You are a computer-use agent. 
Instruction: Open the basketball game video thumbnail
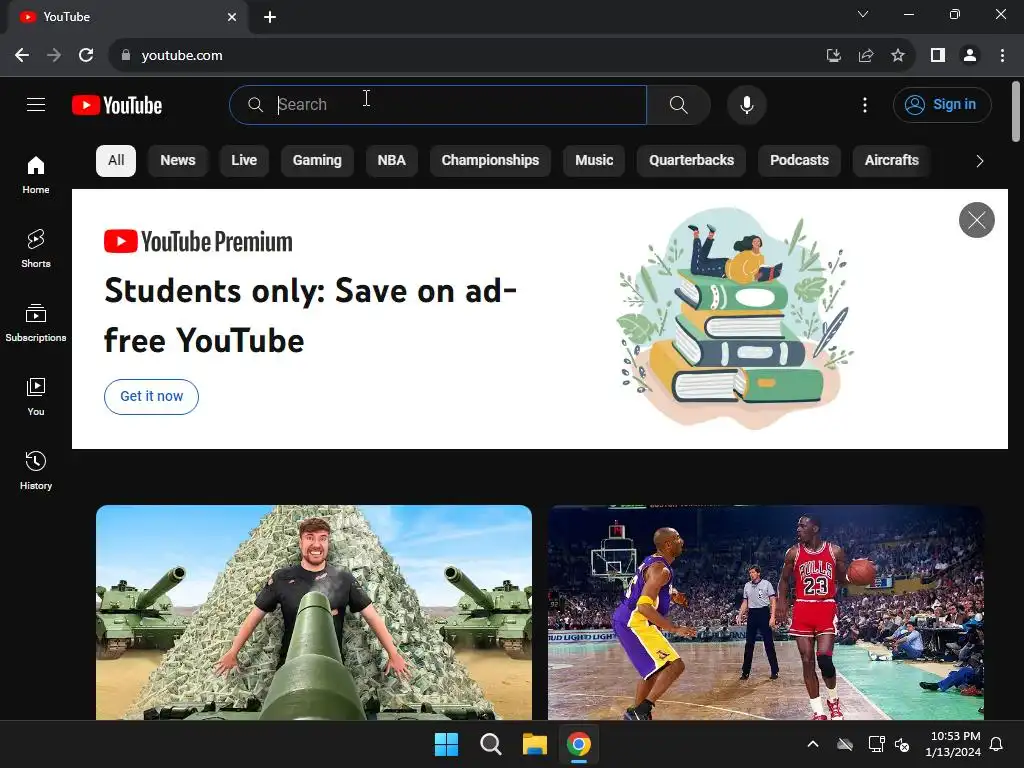pyautogui.click(x=765, y=612)
